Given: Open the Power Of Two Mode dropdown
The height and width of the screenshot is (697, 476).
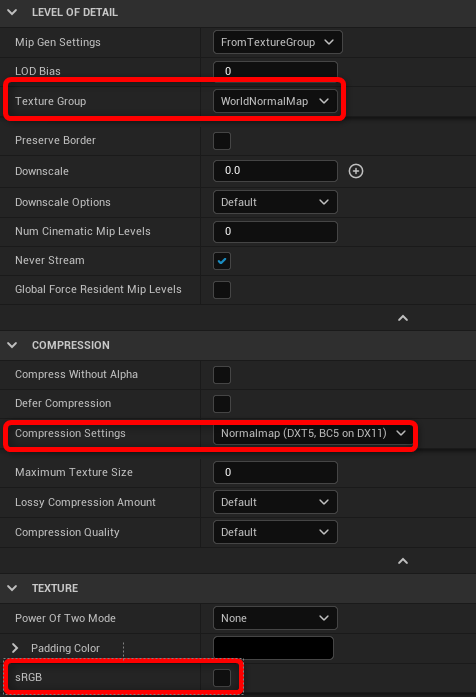Looking at the screenshot, I should [x=275, y=618].
